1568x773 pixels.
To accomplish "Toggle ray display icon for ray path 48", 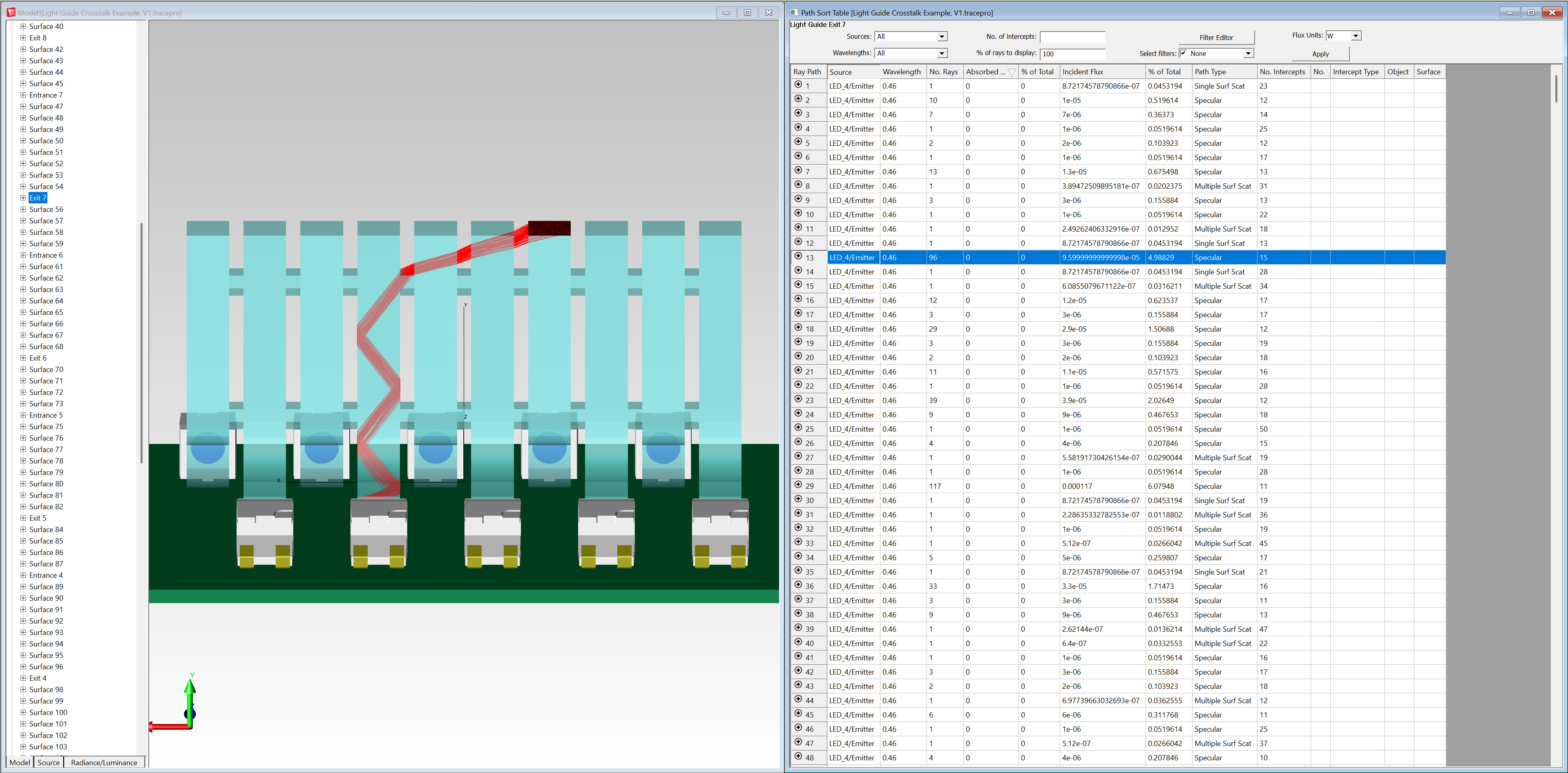I will tap(798, 757).
